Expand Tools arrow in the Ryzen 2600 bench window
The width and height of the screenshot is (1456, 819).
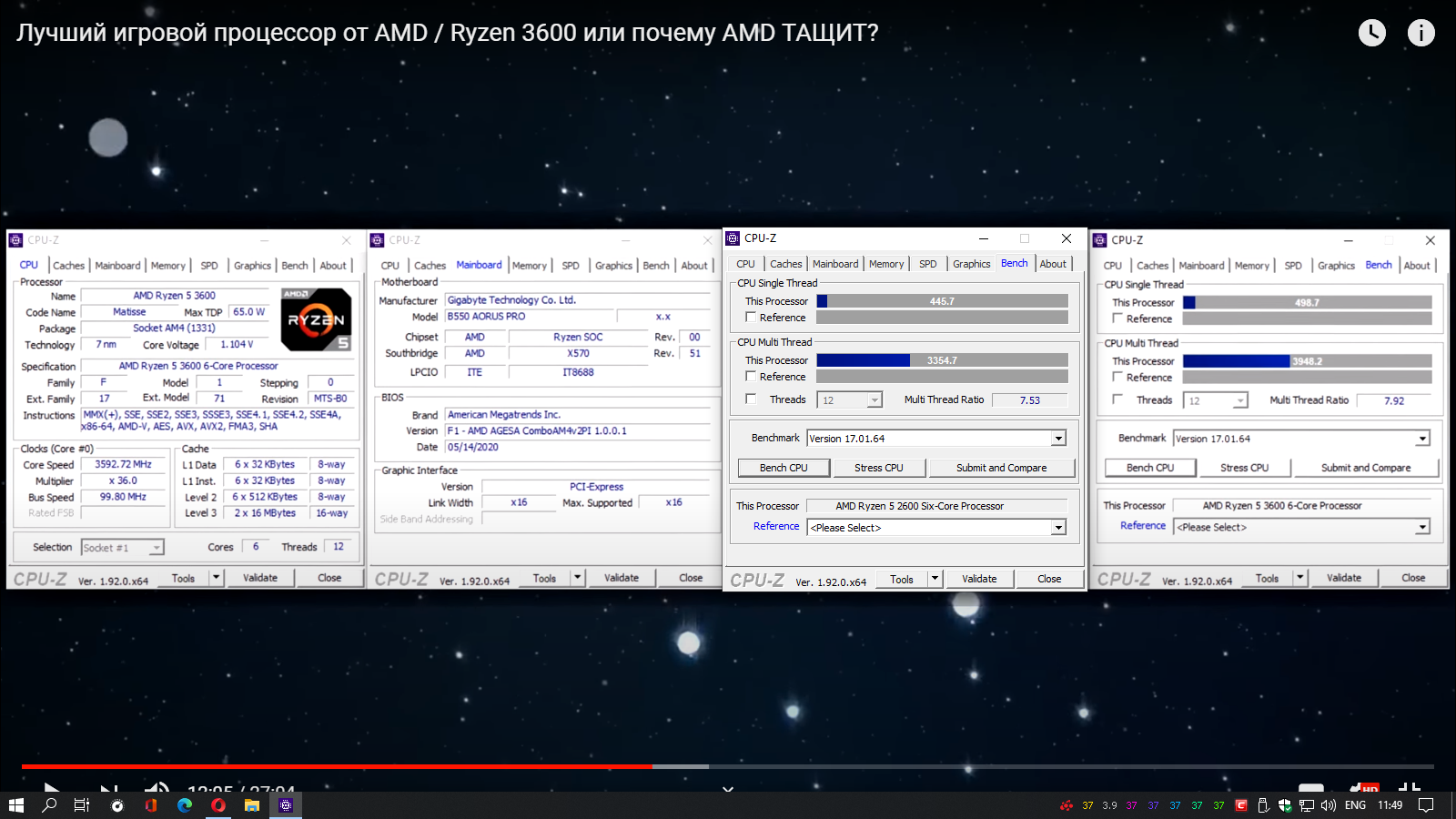[935, 579]
